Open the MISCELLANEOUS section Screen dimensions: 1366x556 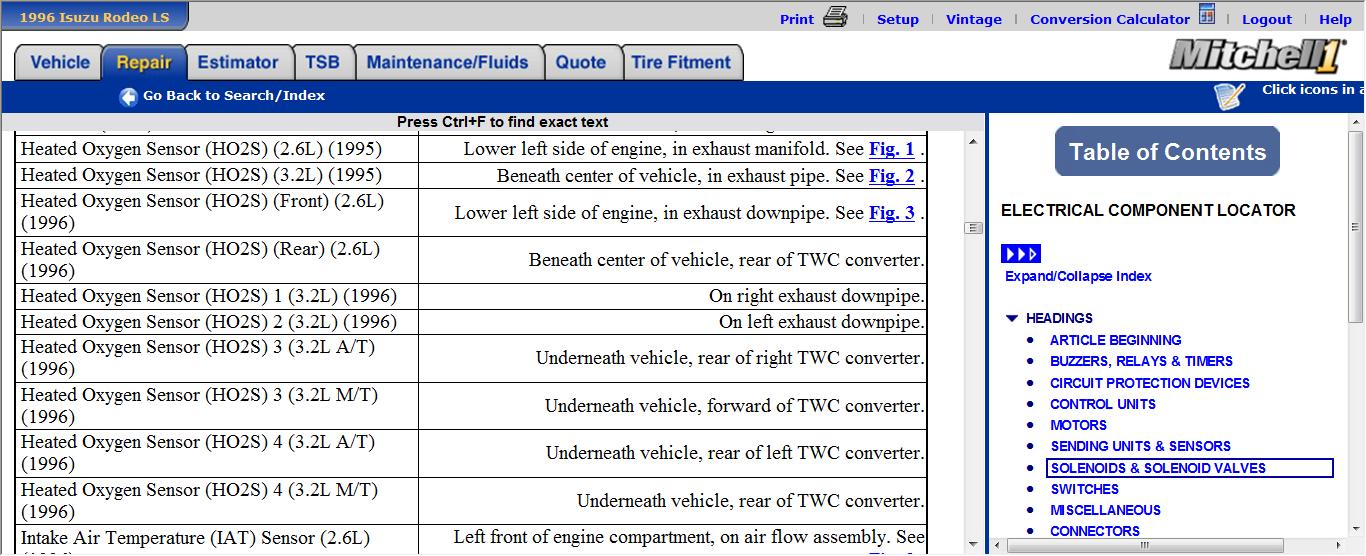(x=1105, y=510)
